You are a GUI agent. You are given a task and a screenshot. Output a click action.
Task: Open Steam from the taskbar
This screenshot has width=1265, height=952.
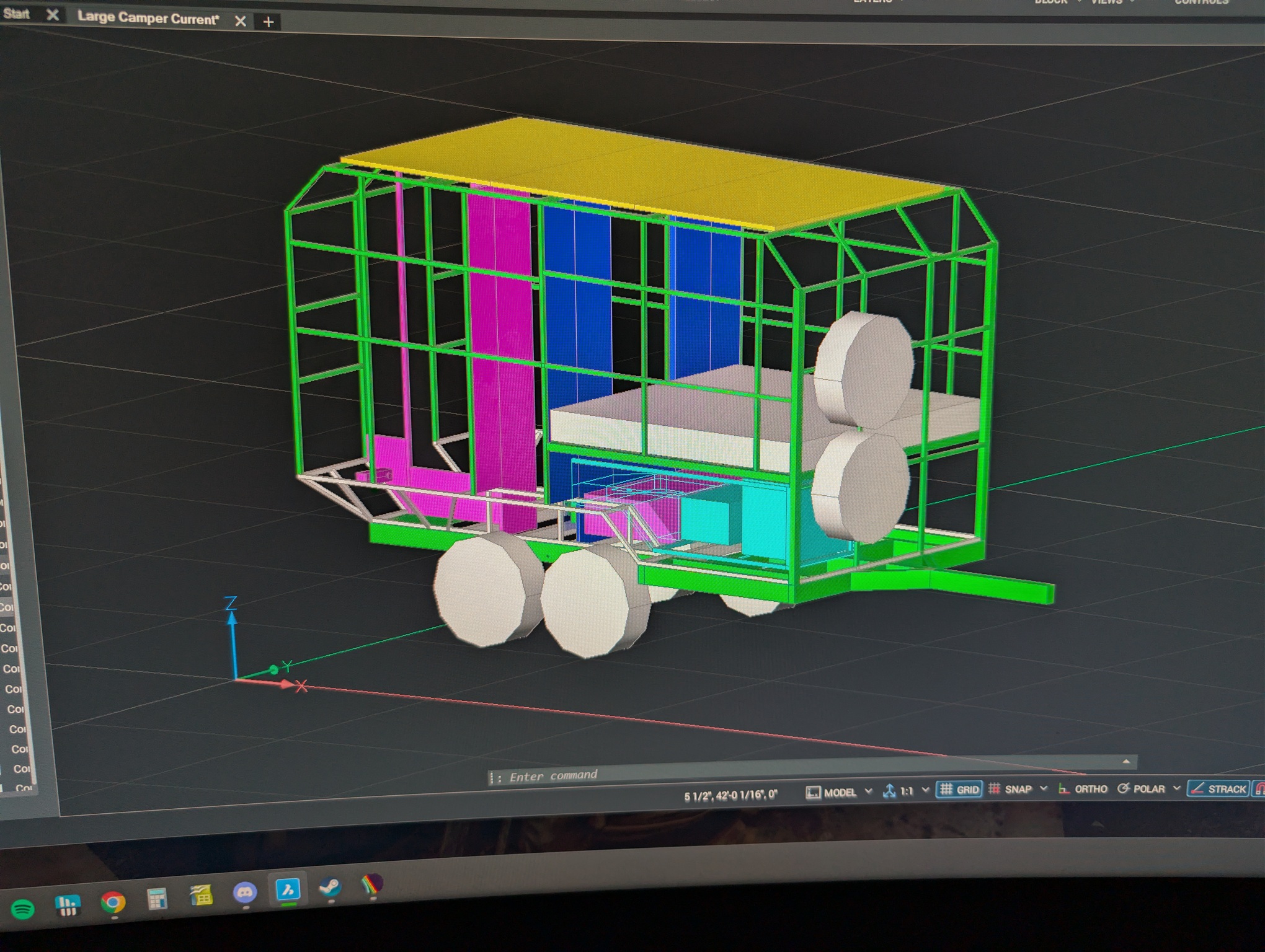click(x=330, y=888)
